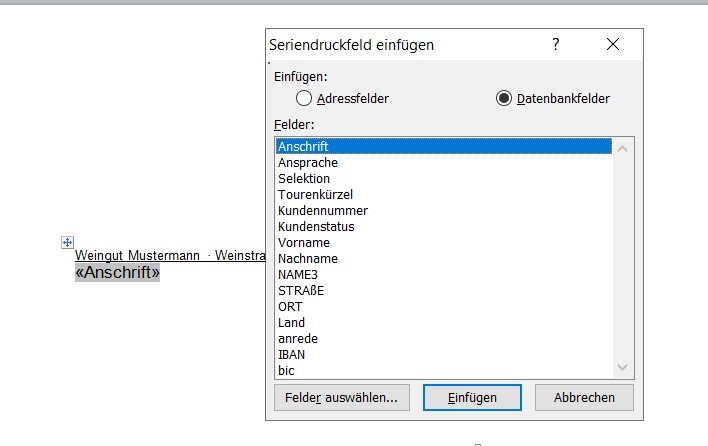Choose the Ansprache field
The image size is (708, 446).
(x=308, y=162)
